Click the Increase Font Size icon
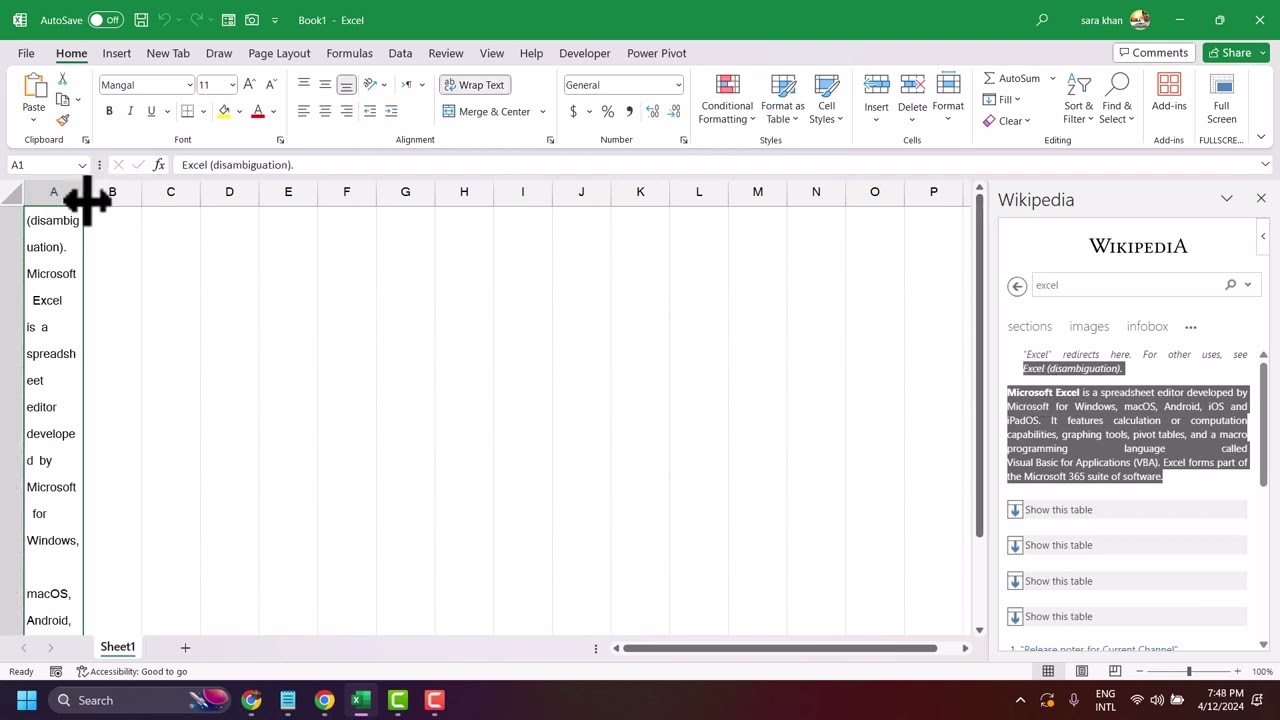Viewport: 1280px width, 720px height. point(249,85)
